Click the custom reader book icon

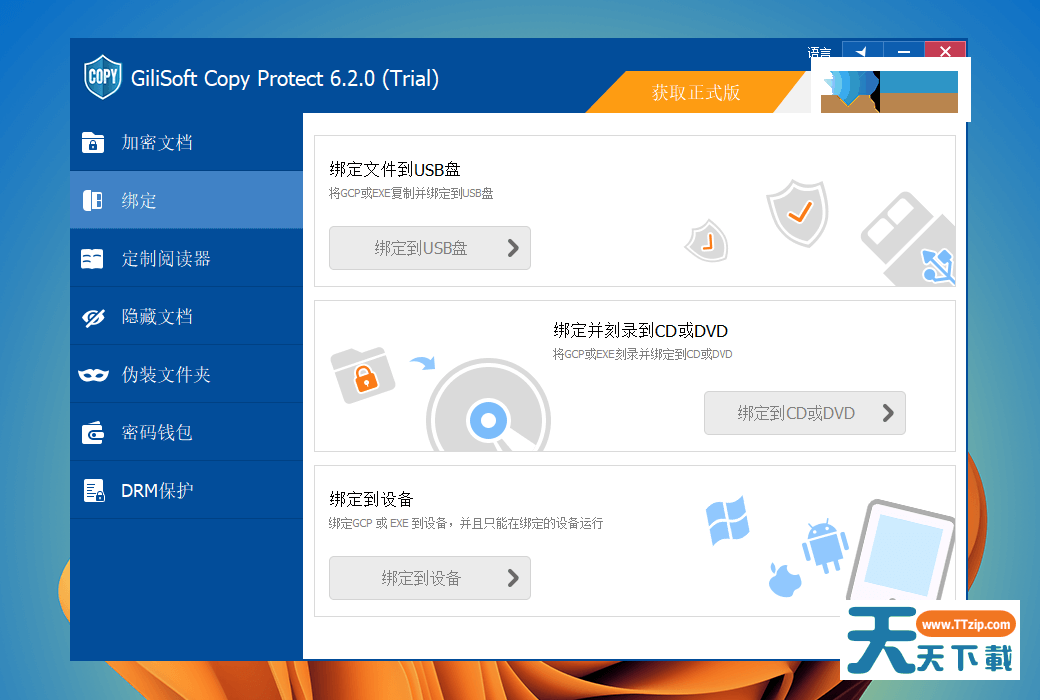92,259
